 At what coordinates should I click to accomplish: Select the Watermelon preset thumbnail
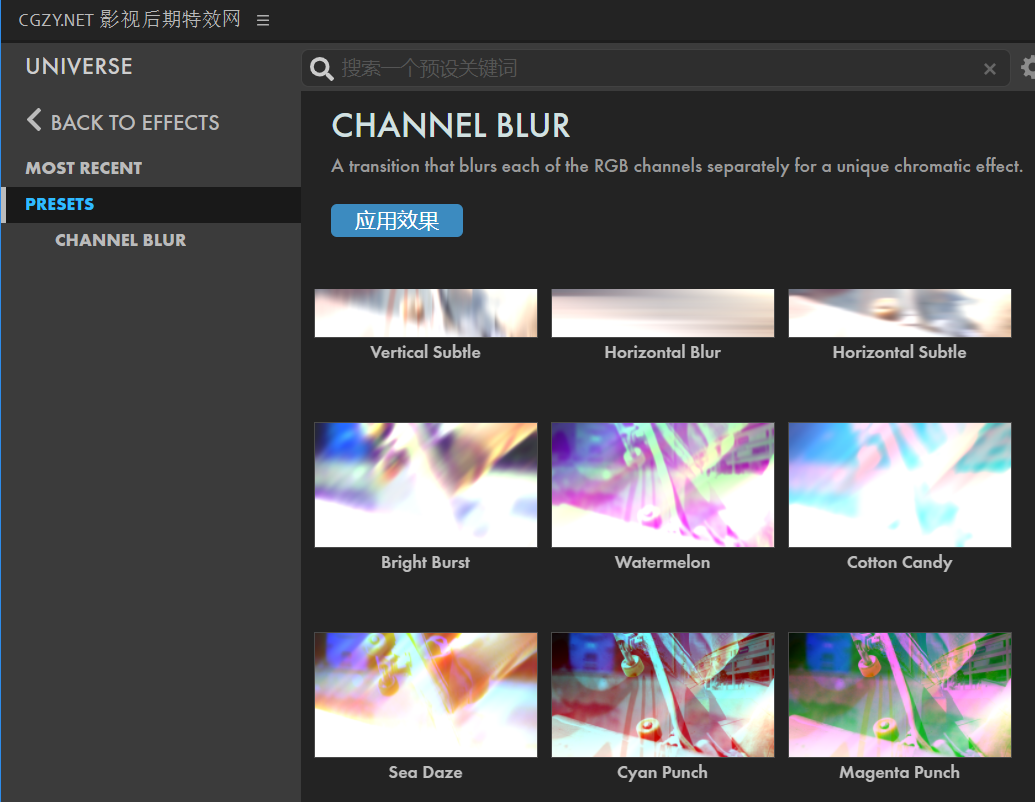click(663, 485)
